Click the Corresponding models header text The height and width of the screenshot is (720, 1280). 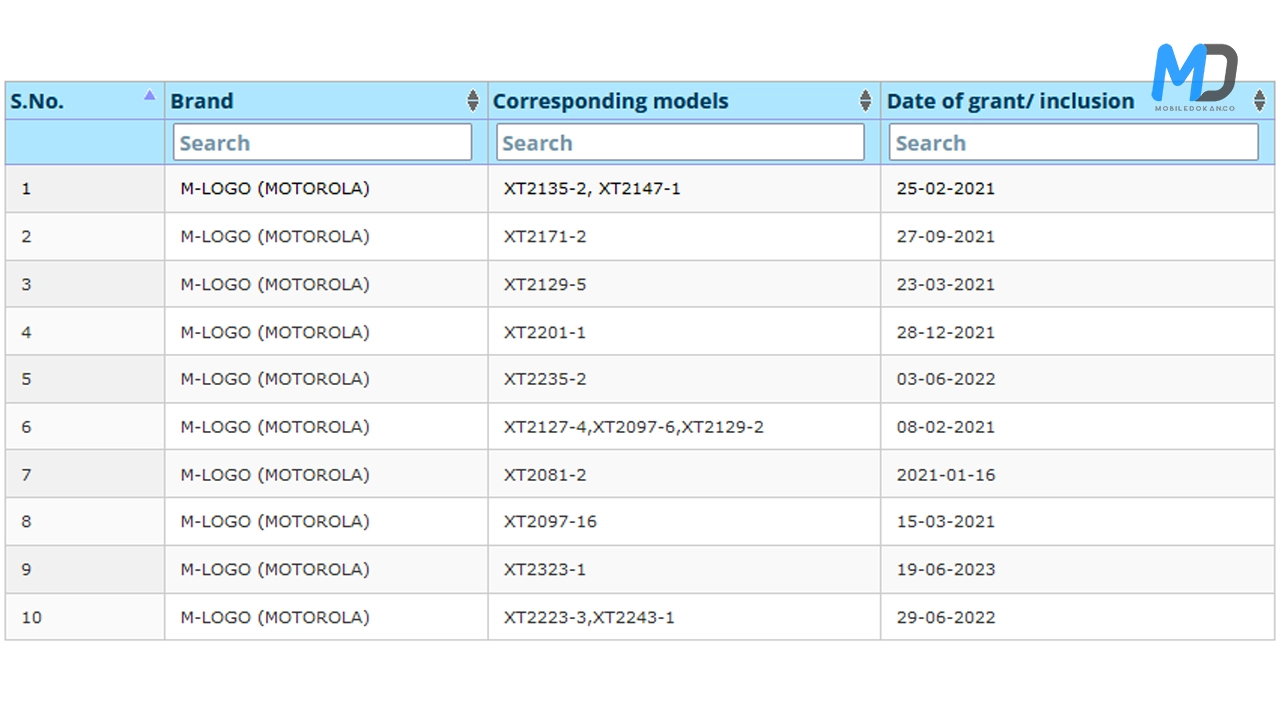point(610,101)
